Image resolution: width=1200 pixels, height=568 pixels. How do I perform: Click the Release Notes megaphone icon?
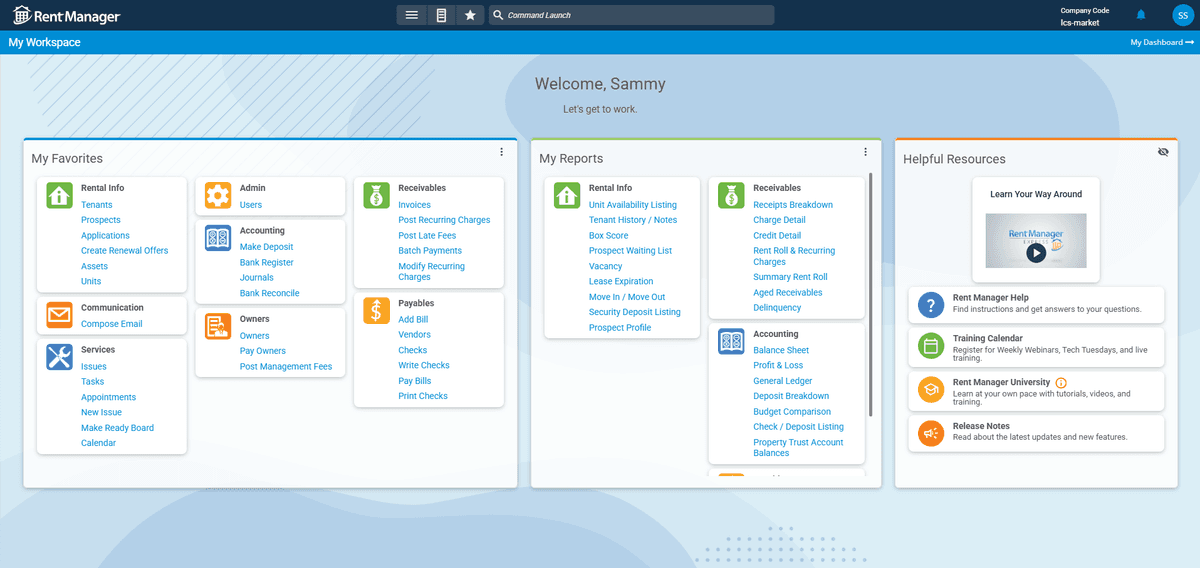[x=931, y=433]
